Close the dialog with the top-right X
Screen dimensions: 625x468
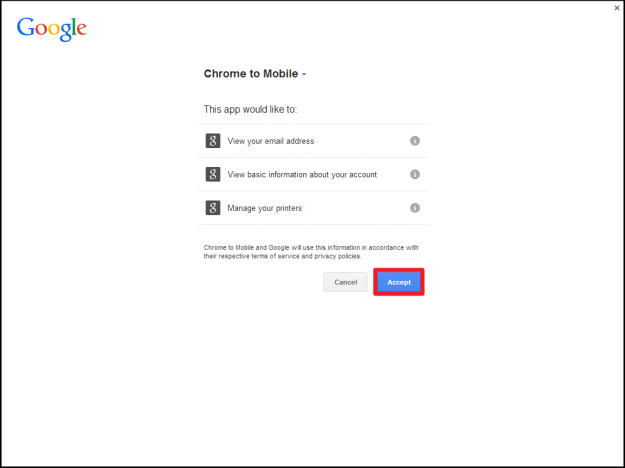pos(616,7)
